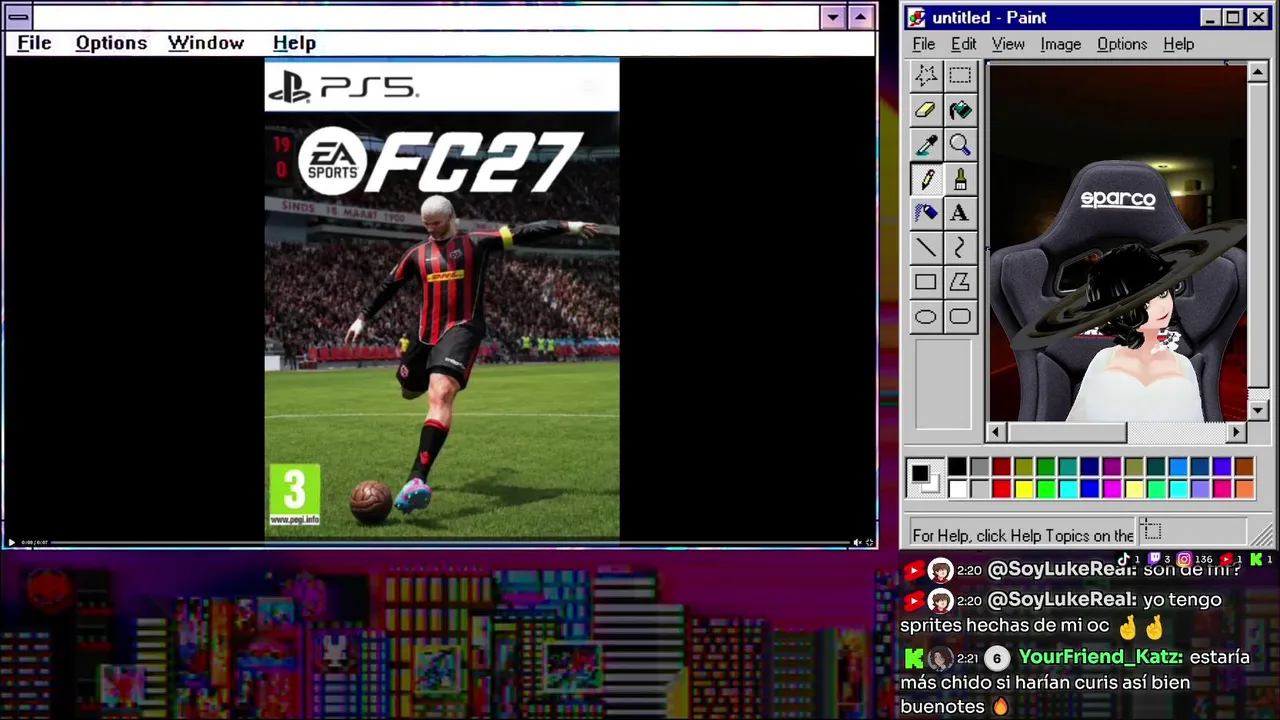
Task: Select the Polygon tool in Paint
Action: pos(960,282)
